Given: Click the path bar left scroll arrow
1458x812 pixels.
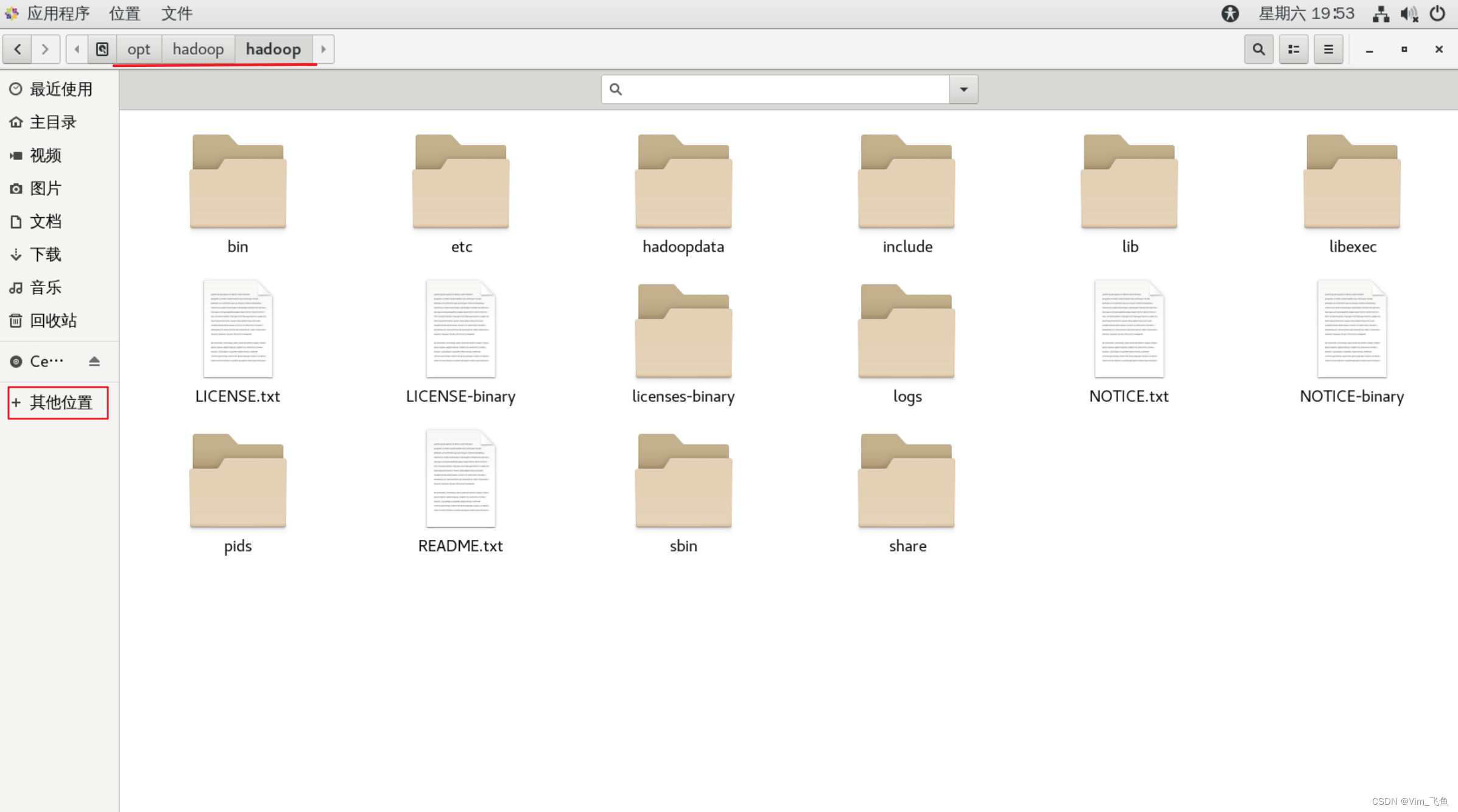Looking at the screenshot, I should point(77,49).
